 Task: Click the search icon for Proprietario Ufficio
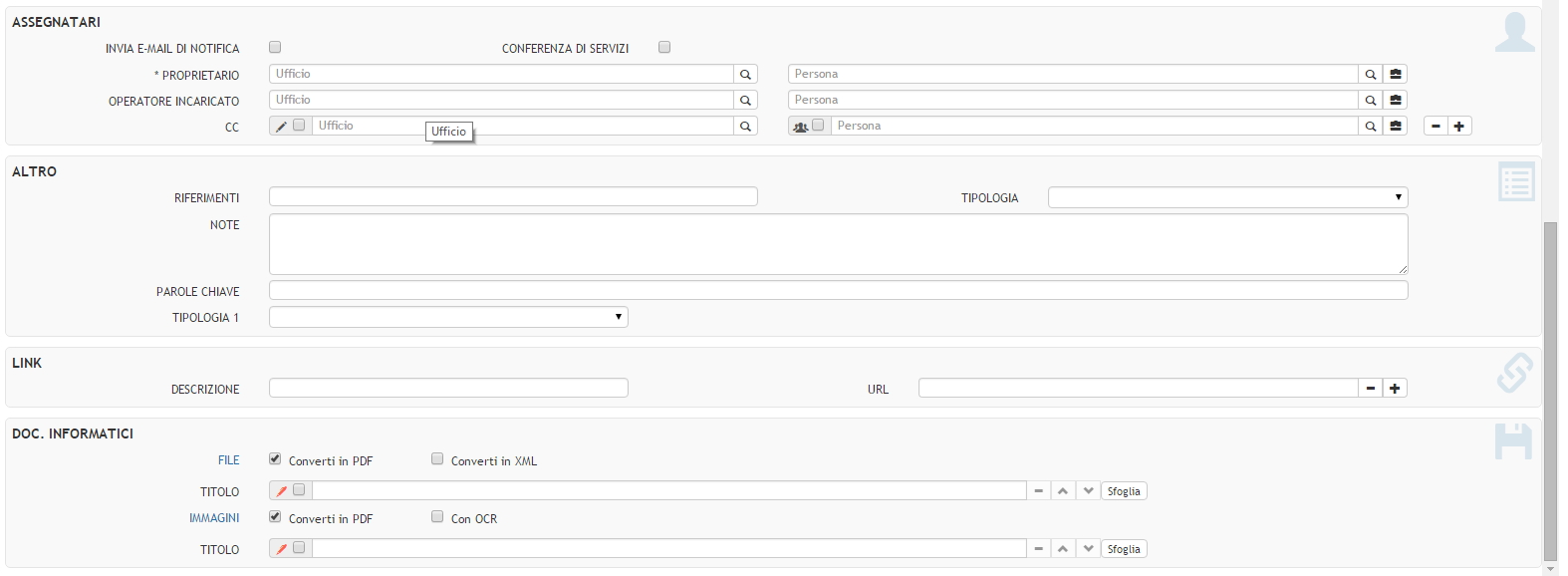tap(745, 75)
